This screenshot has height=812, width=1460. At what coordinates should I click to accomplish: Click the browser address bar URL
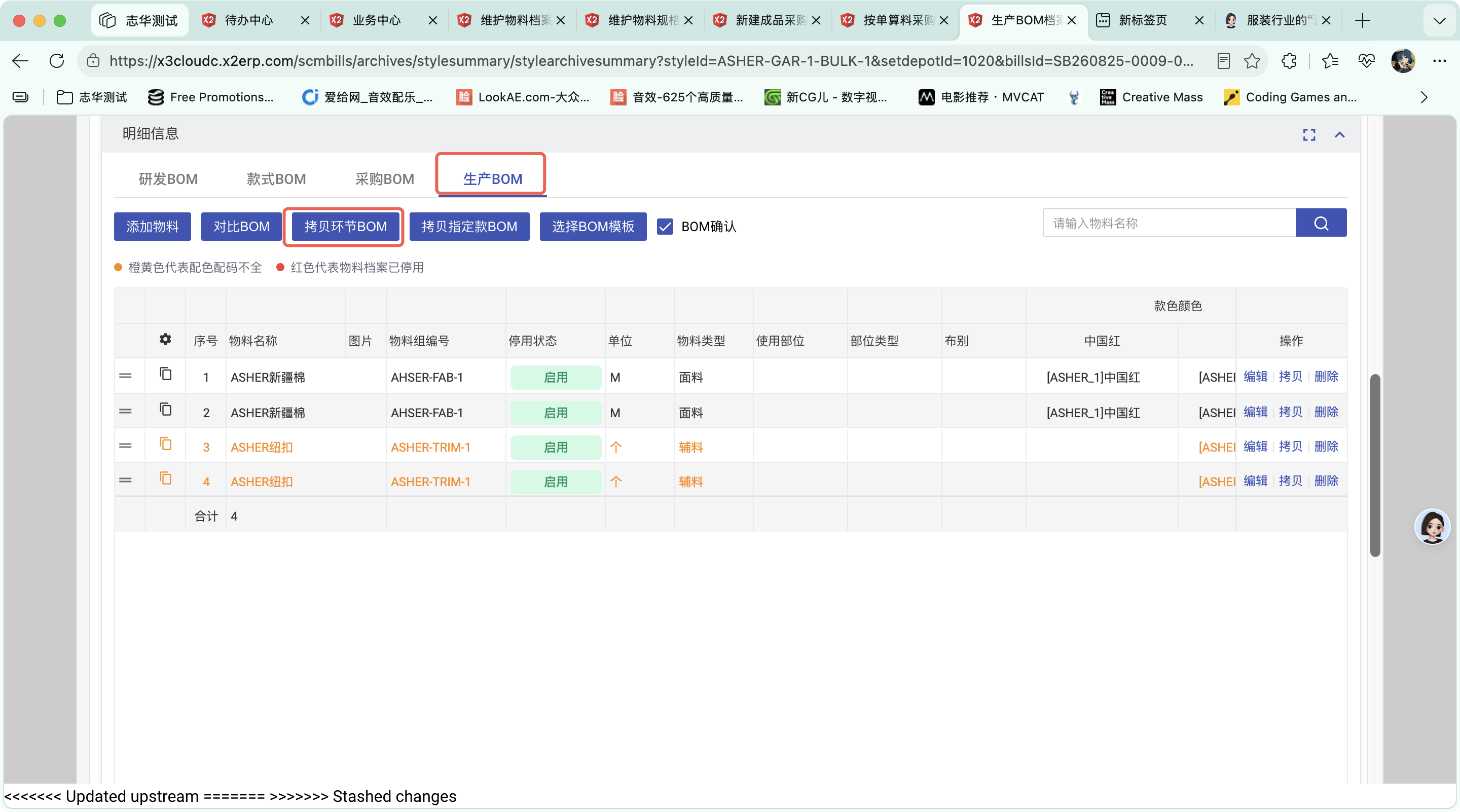pyautogui.click(x=650, y=61)
